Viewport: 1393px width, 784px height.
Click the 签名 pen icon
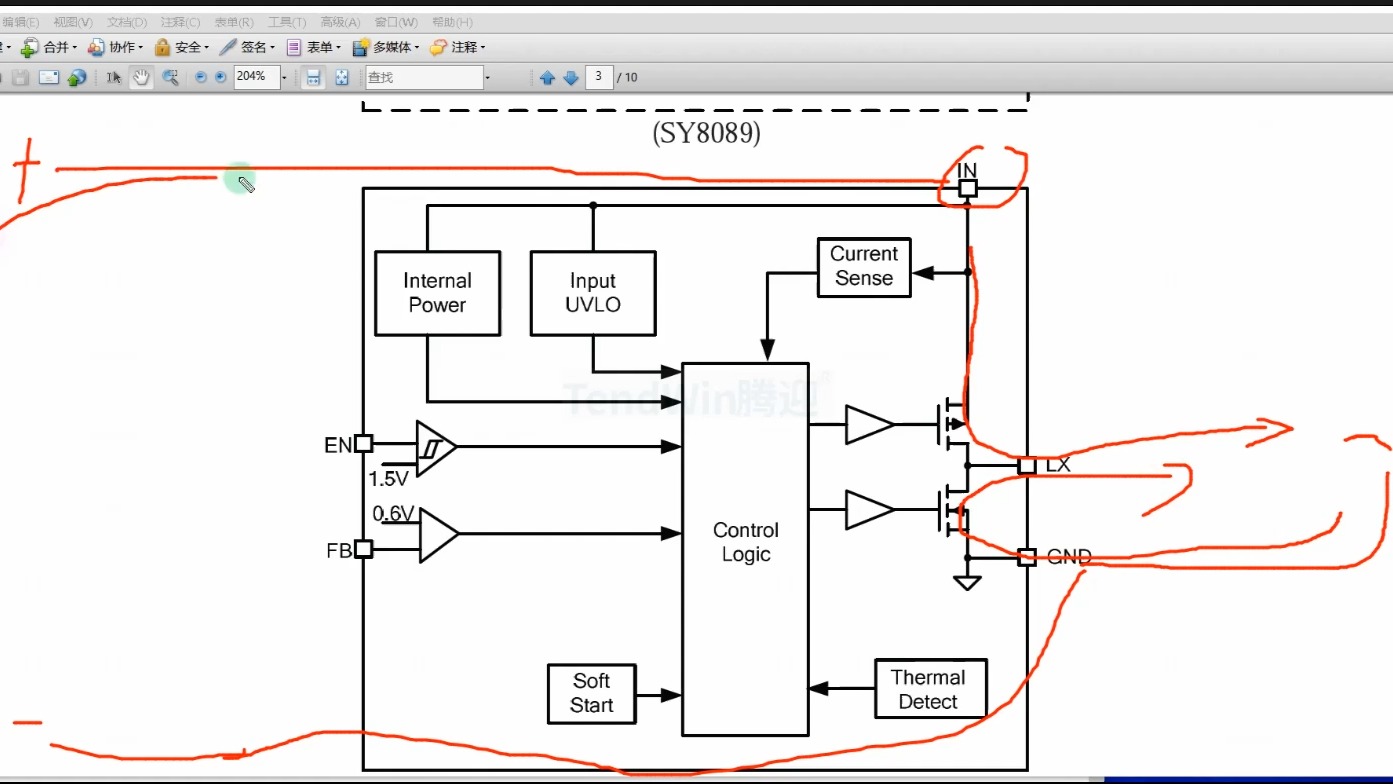coord(228,47)
